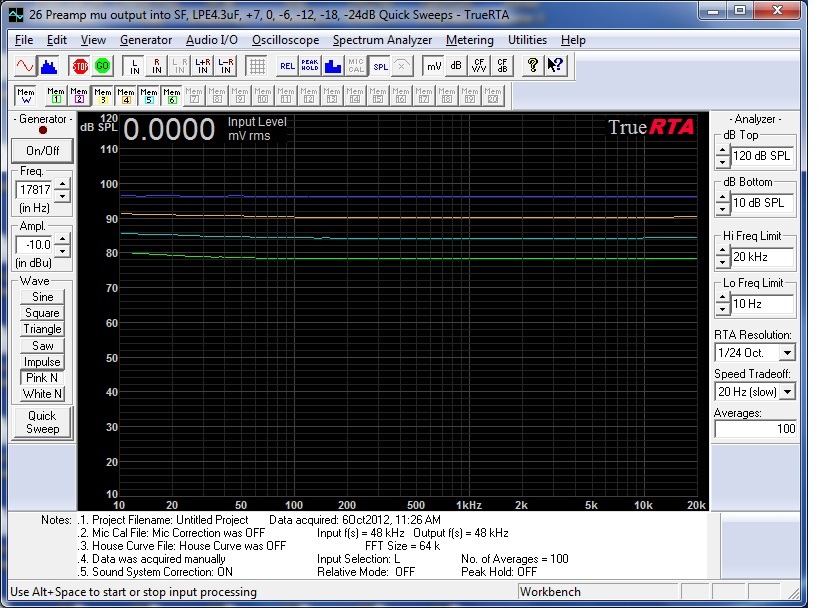Click the red STOP icon

pyautogui.click(x=80, y=66)
